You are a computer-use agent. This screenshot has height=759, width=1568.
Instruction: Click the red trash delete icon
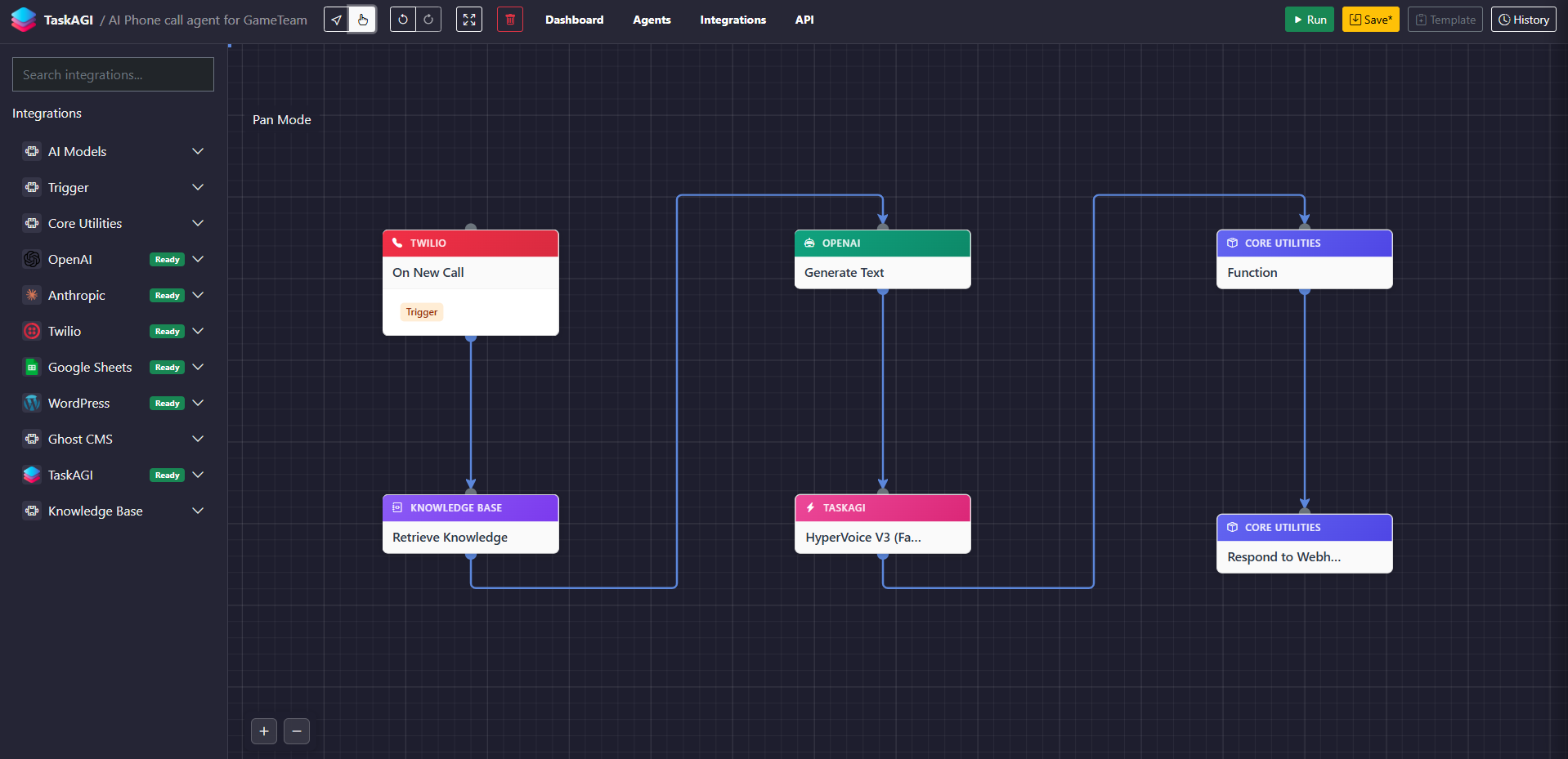point(510,20)
